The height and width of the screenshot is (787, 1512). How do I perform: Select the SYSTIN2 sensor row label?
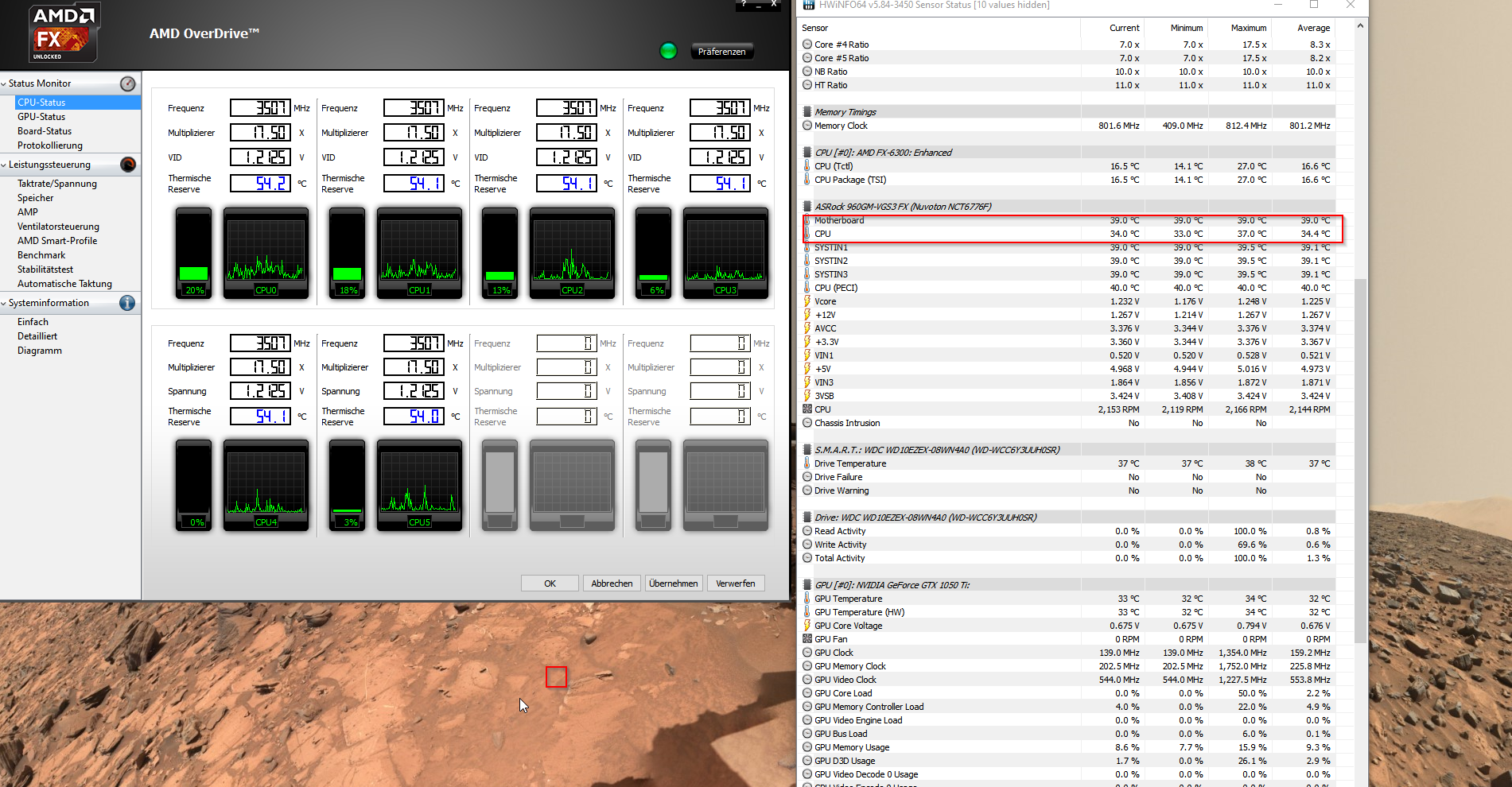point(831,261)
